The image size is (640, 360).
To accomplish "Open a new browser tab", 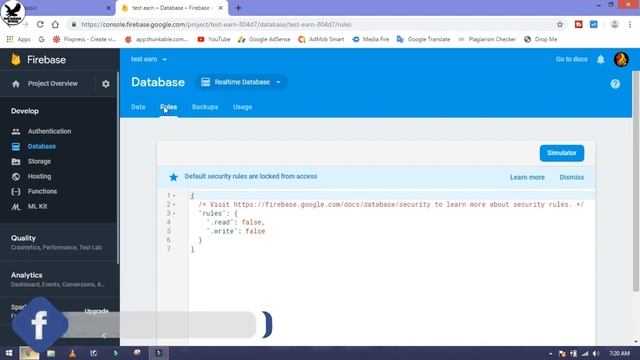I will click(x=238, y=8).
